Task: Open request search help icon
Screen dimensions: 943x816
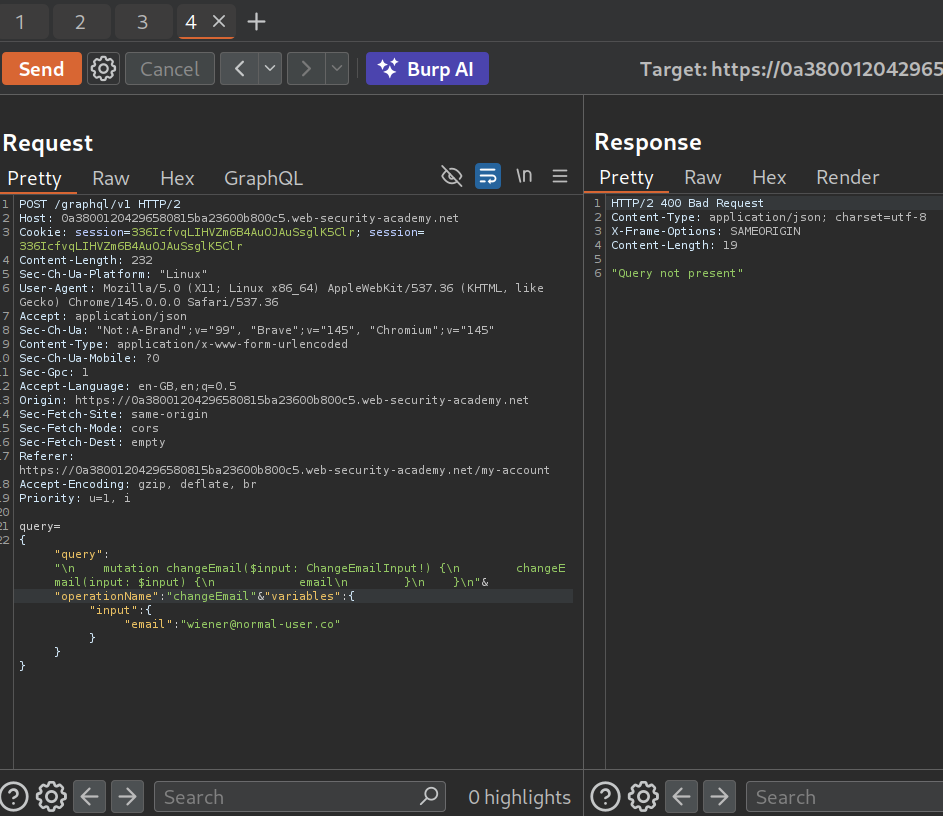Action: pos(14,796)
